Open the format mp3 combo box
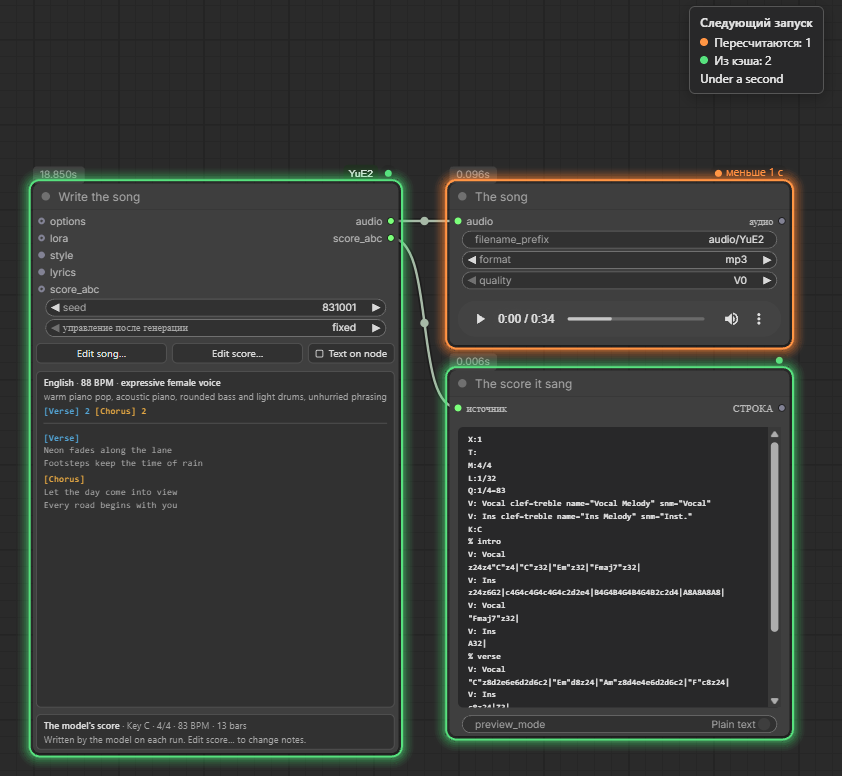The height and width of the screenshot is (776, 842). point(619,260)
